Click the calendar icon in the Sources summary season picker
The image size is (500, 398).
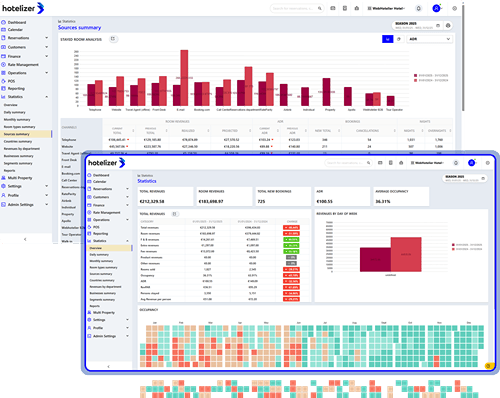click(x=438, y=25)
